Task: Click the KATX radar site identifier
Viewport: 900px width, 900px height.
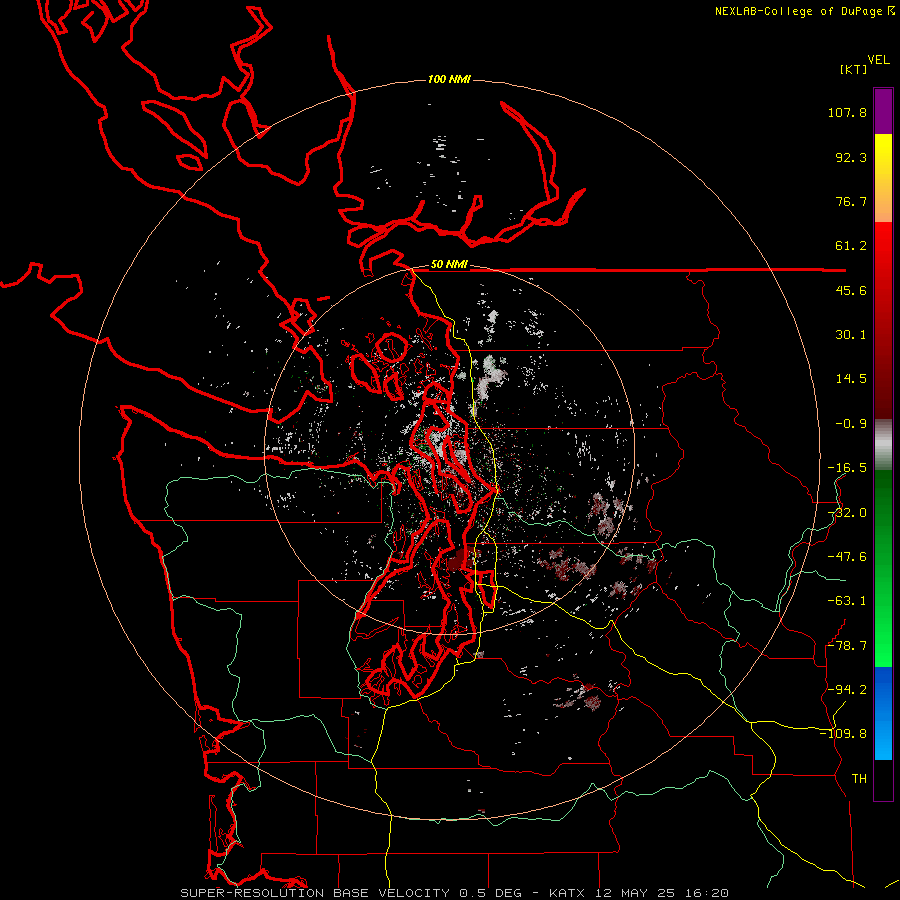Action: (567, 893)
